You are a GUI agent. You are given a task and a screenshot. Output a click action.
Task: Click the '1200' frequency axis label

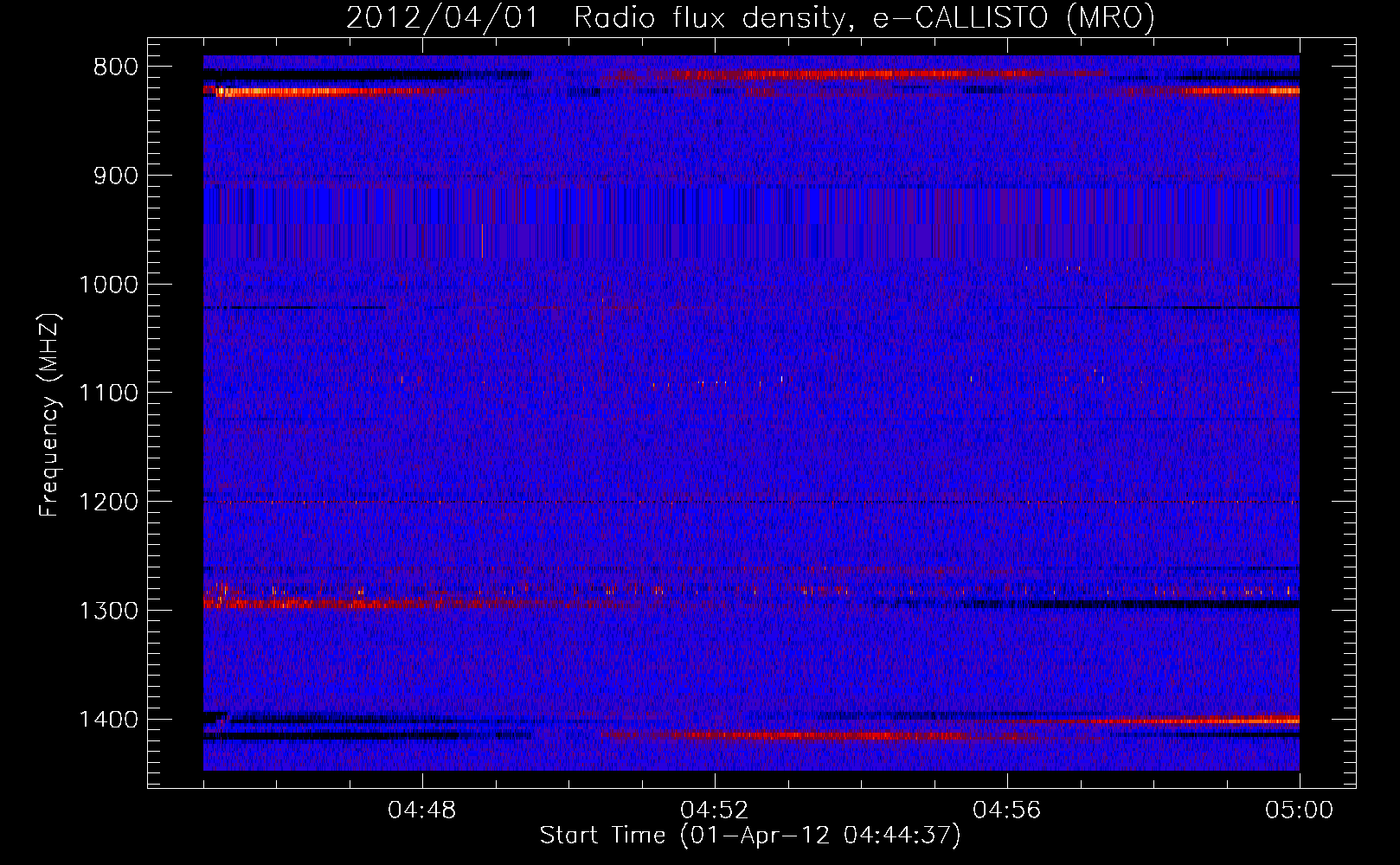click(108, 503)
